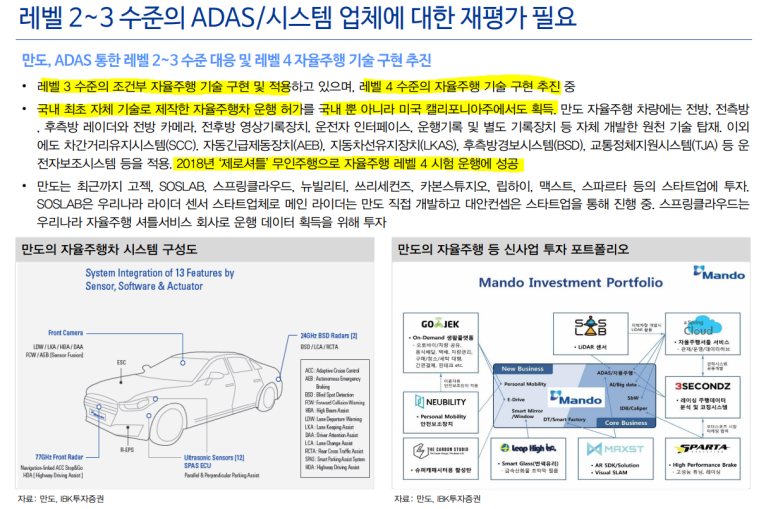Click the Core Business label

(x=626, y=423)
